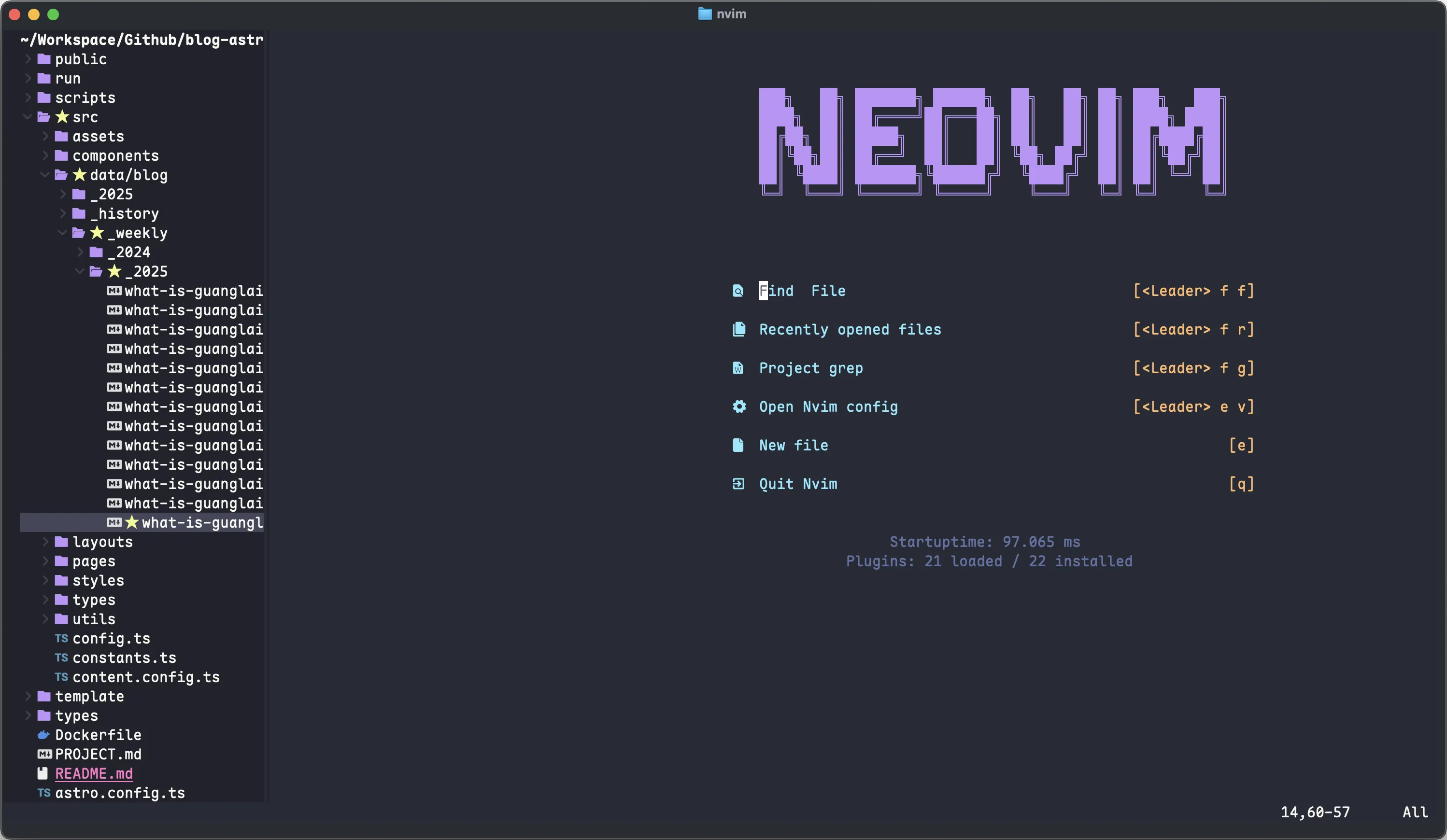Open the astro.config.ts file name
This screenshot has width=1447, height=840.
120,793
